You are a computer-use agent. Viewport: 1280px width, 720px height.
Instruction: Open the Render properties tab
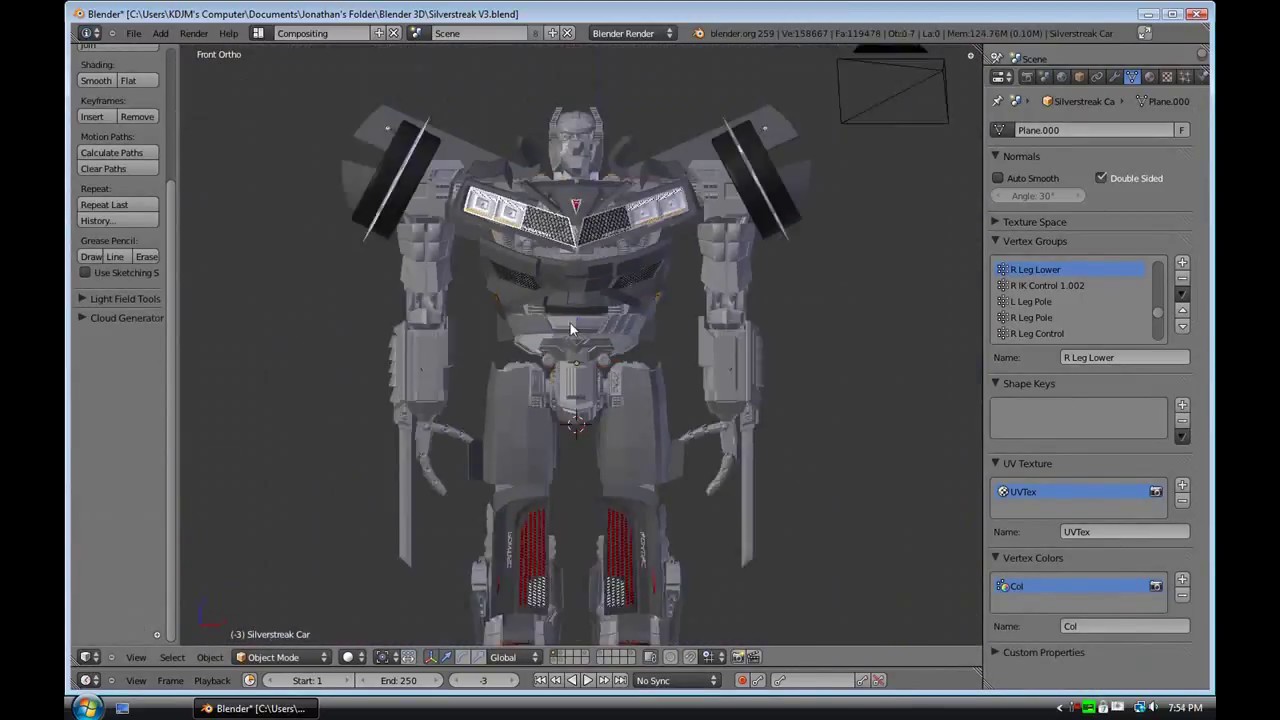coord(1027,76)
